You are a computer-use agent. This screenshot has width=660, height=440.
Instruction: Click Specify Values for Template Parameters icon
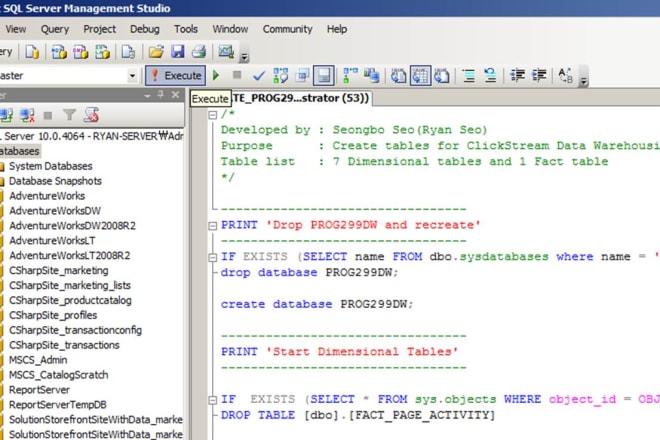(x=565, y=76)
